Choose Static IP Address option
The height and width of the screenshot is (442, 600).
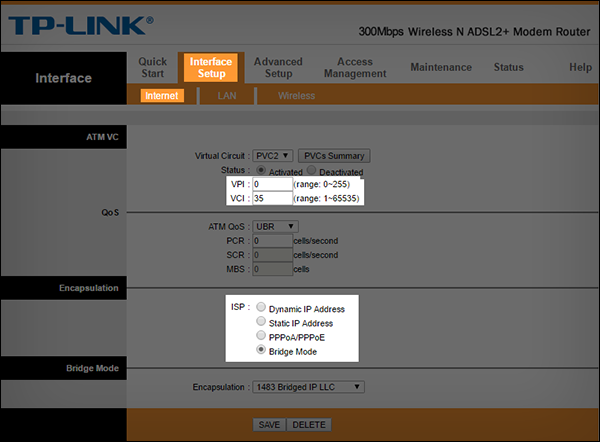[261, 321]
